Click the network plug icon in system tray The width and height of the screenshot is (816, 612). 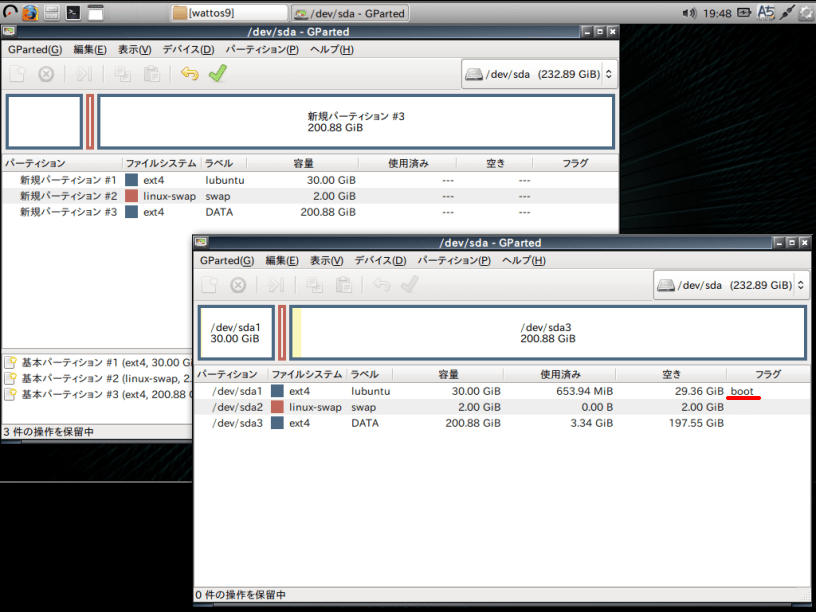[787, 12]
